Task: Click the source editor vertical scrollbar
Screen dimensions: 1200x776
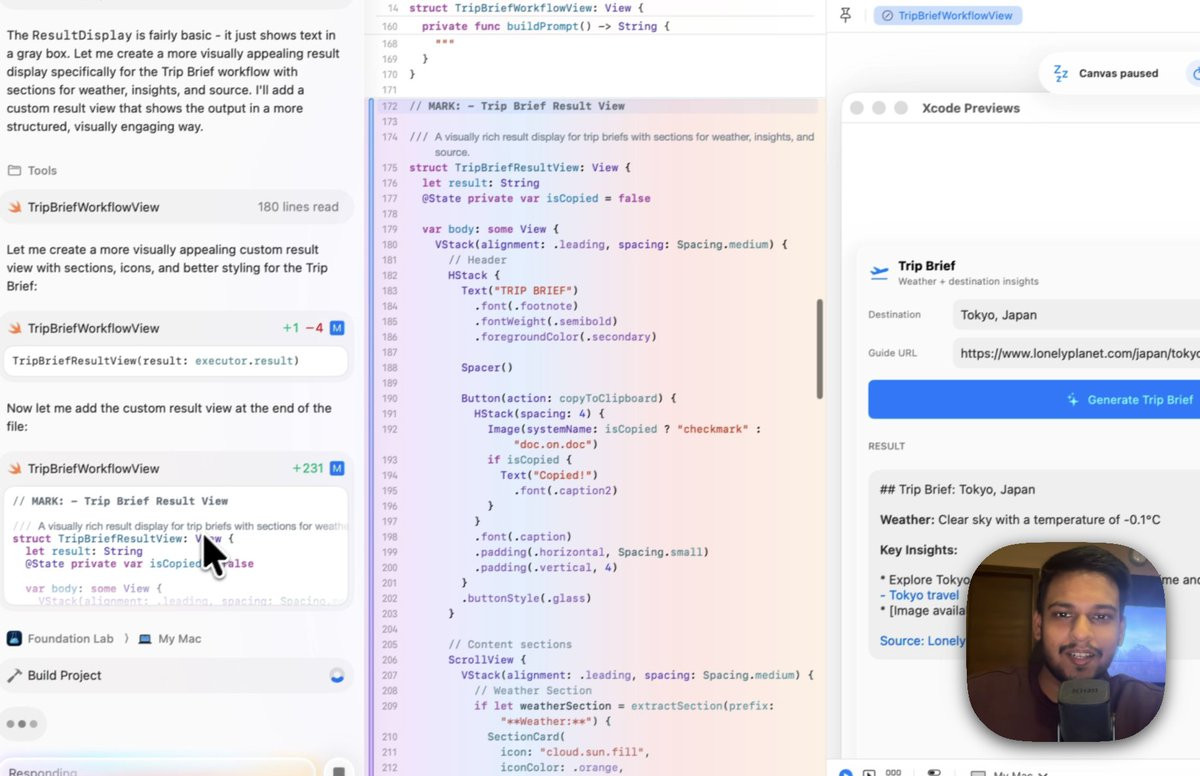Action: (x=820, y=349)
